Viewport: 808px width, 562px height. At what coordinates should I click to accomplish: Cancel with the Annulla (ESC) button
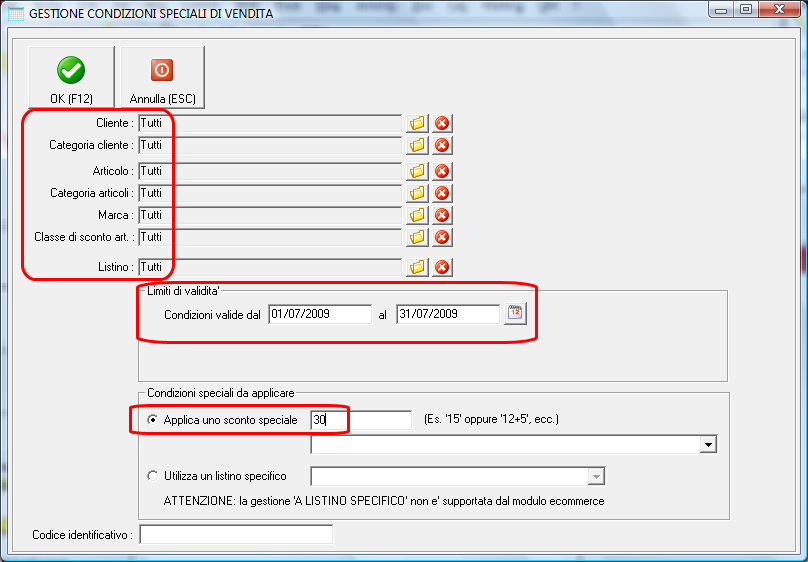[162, 77]
